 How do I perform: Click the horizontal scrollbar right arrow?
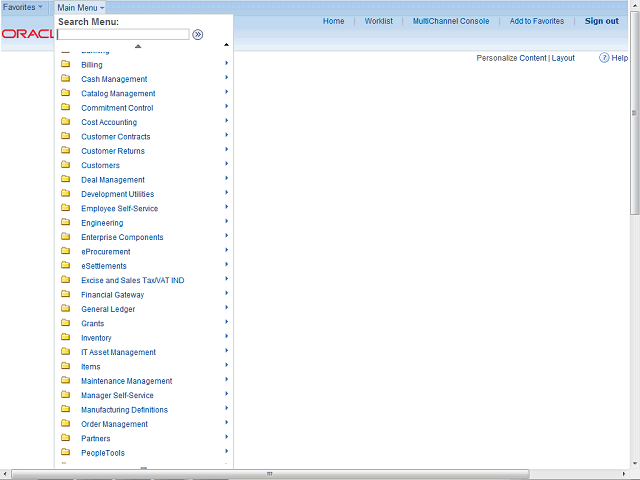624,474
